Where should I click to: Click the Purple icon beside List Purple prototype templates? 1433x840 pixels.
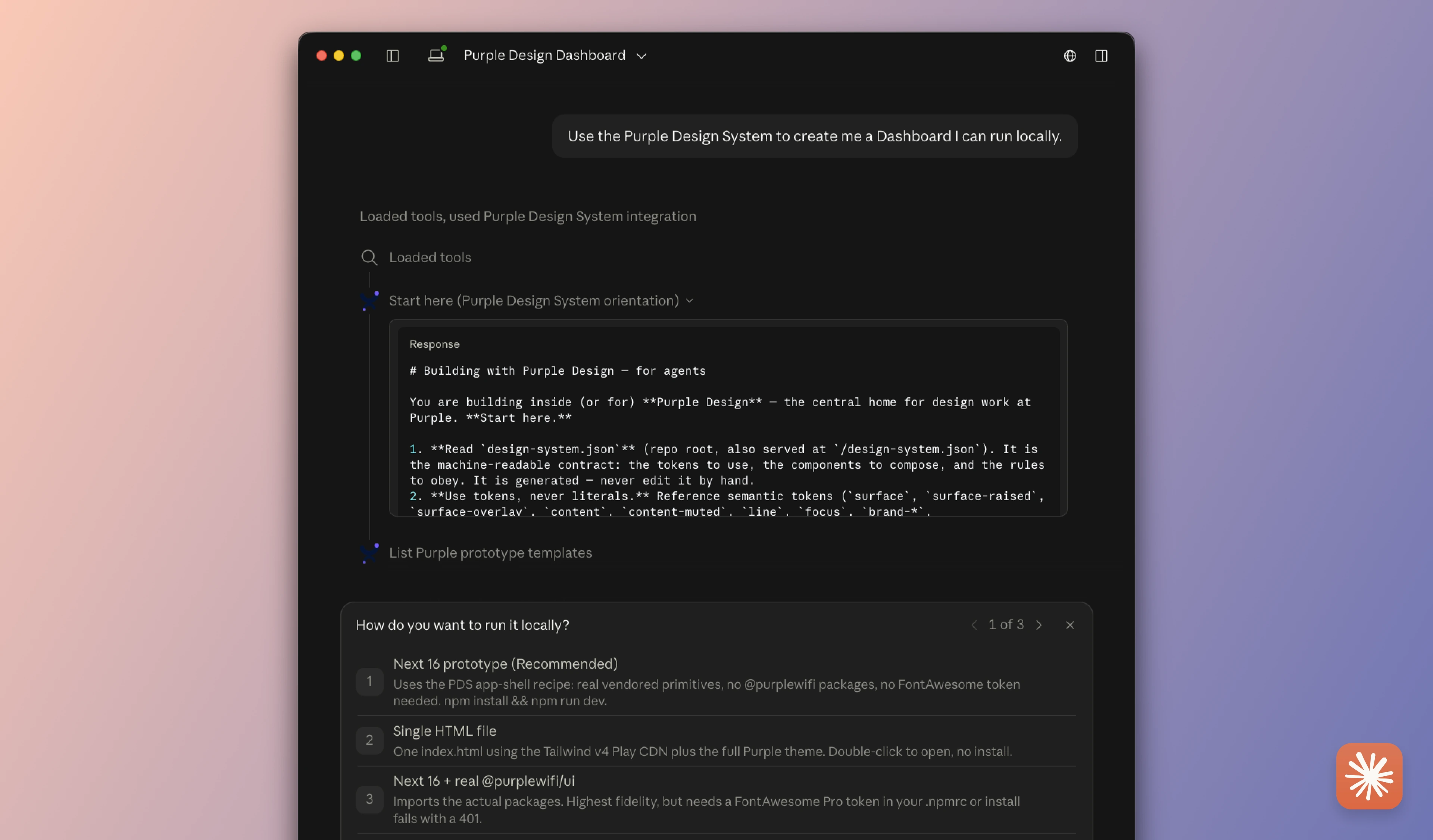[x=369, y=553]
